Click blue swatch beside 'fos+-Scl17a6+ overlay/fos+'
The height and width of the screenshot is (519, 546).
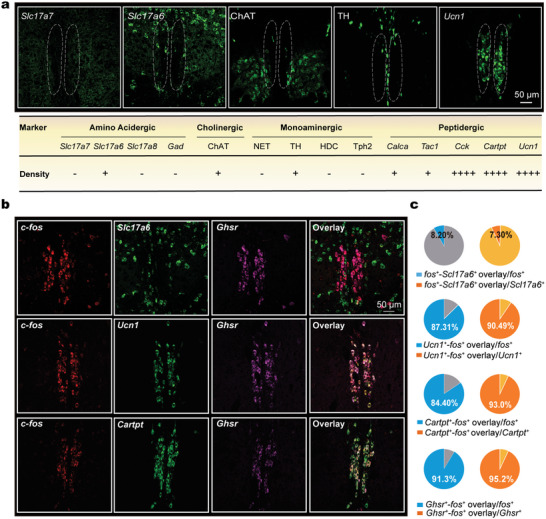[x=419, y=274]
